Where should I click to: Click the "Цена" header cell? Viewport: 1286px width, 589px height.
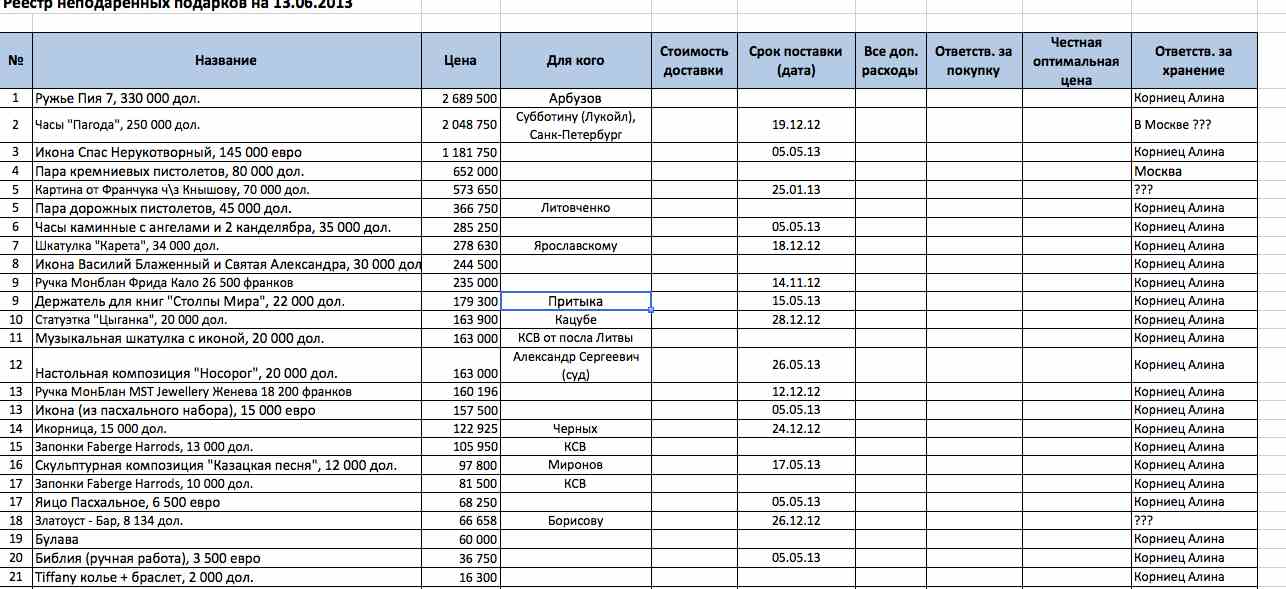tap(460, 60)
